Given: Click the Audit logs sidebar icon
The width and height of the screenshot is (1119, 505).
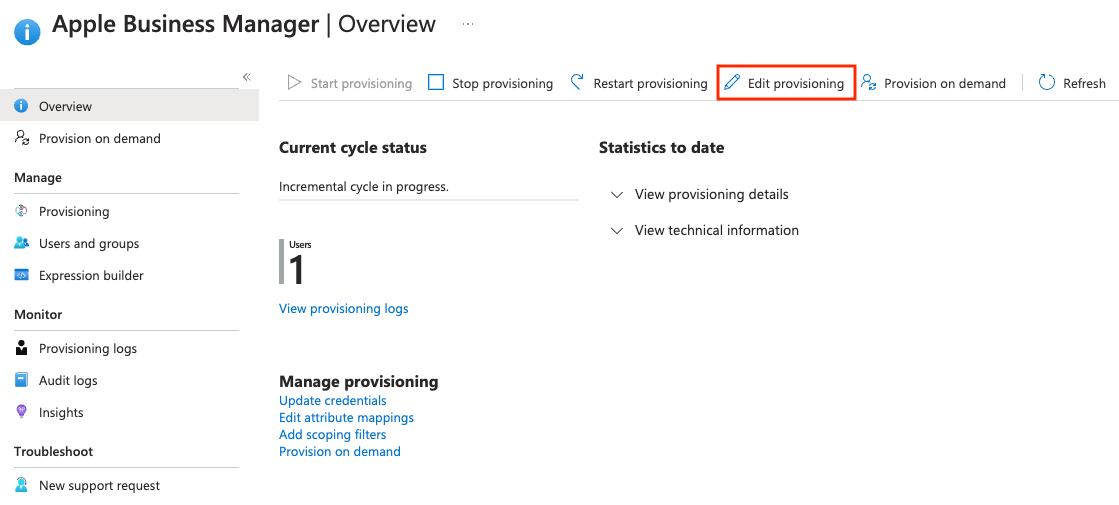Looking at the screenshot, I should point(21,380).
